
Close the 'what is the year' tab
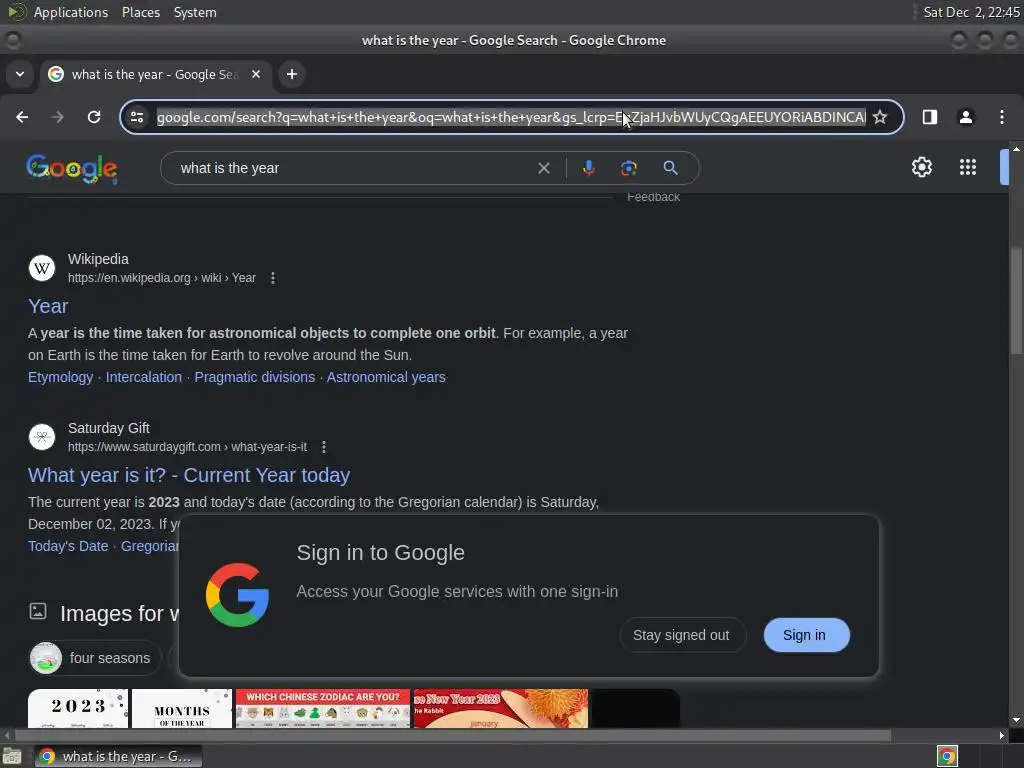point(256,74)
